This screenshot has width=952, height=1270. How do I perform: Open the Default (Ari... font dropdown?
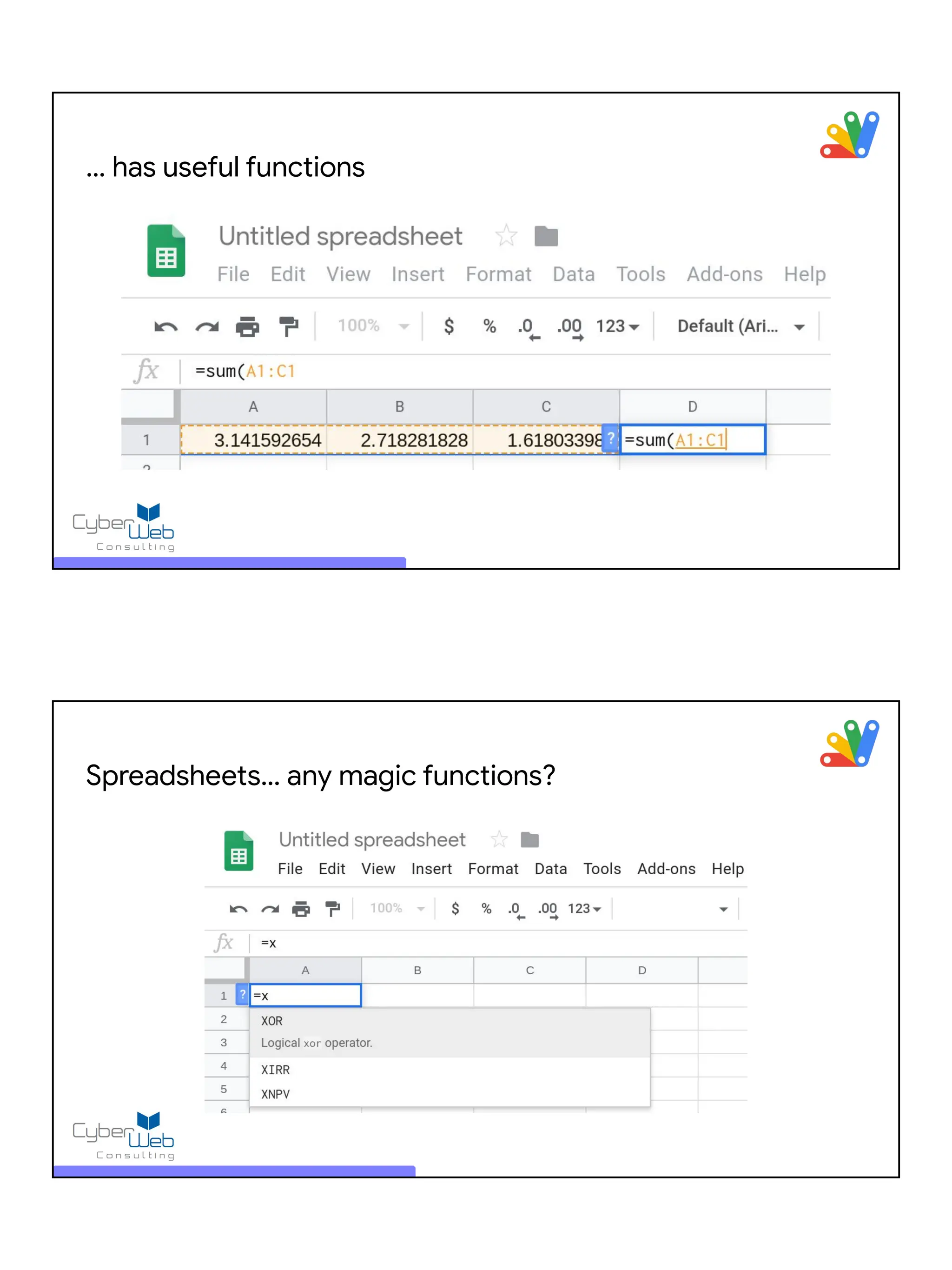[x=741, y=326]
